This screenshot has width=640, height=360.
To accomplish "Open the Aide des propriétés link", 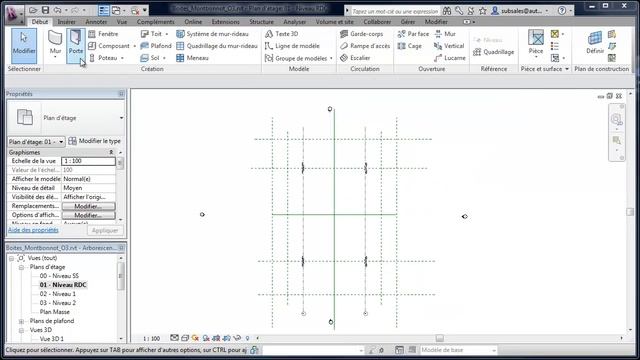I will click(x=33, y=230).
